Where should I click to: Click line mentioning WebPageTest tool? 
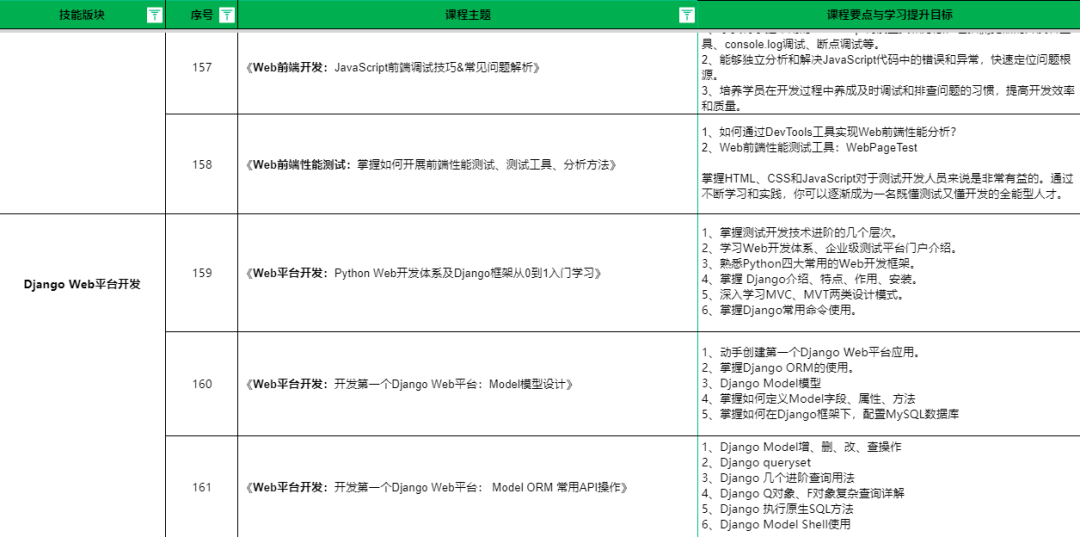(809, 147)
